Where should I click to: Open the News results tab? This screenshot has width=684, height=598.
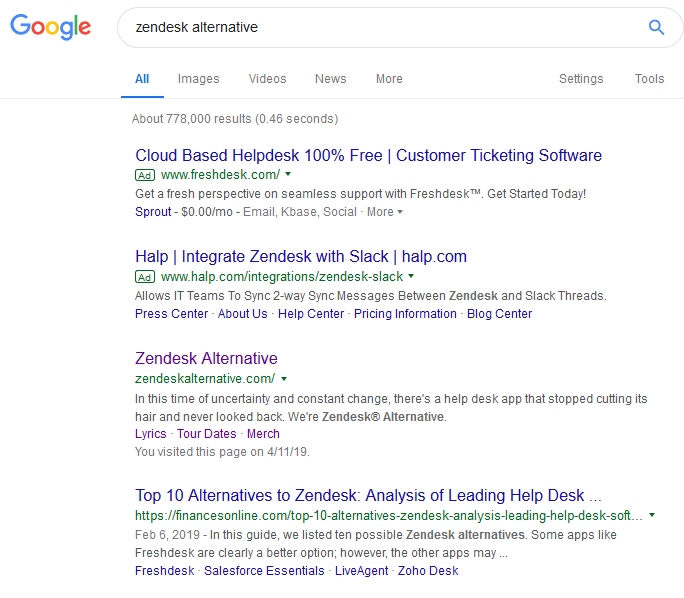330,79
